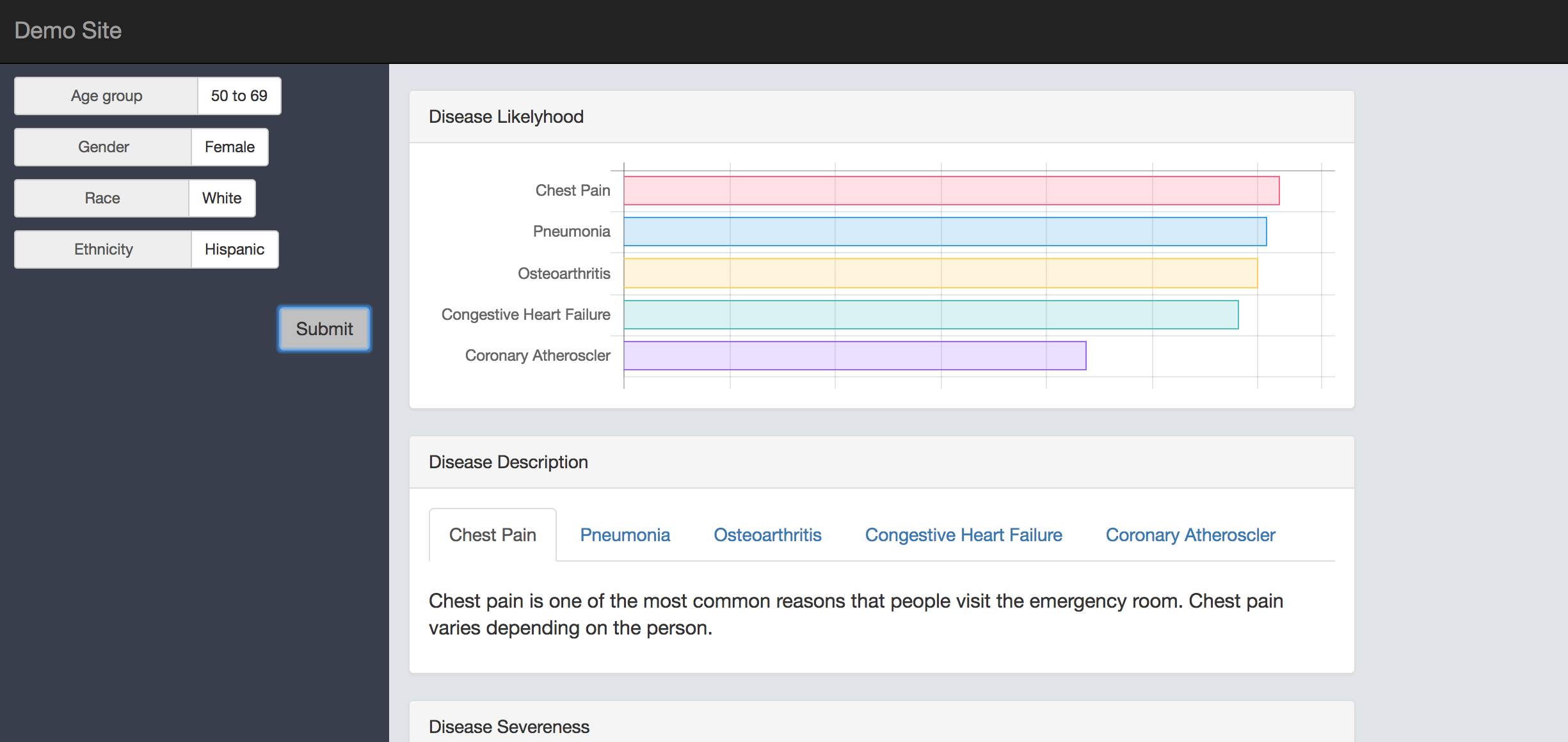Select the Chest Pain description tab

point(492,535)
